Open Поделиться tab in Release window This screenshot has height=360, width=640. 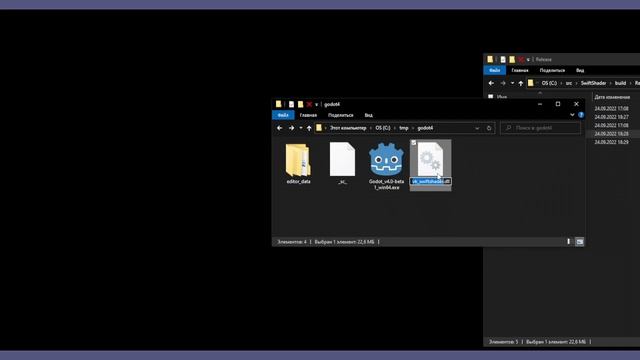coord(552,70)
